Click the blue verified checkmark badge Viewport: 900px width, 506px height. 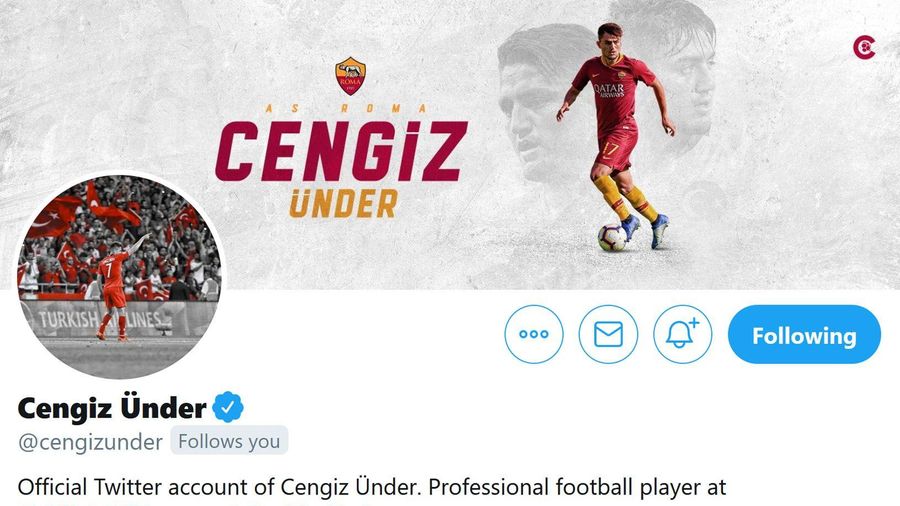228,407
